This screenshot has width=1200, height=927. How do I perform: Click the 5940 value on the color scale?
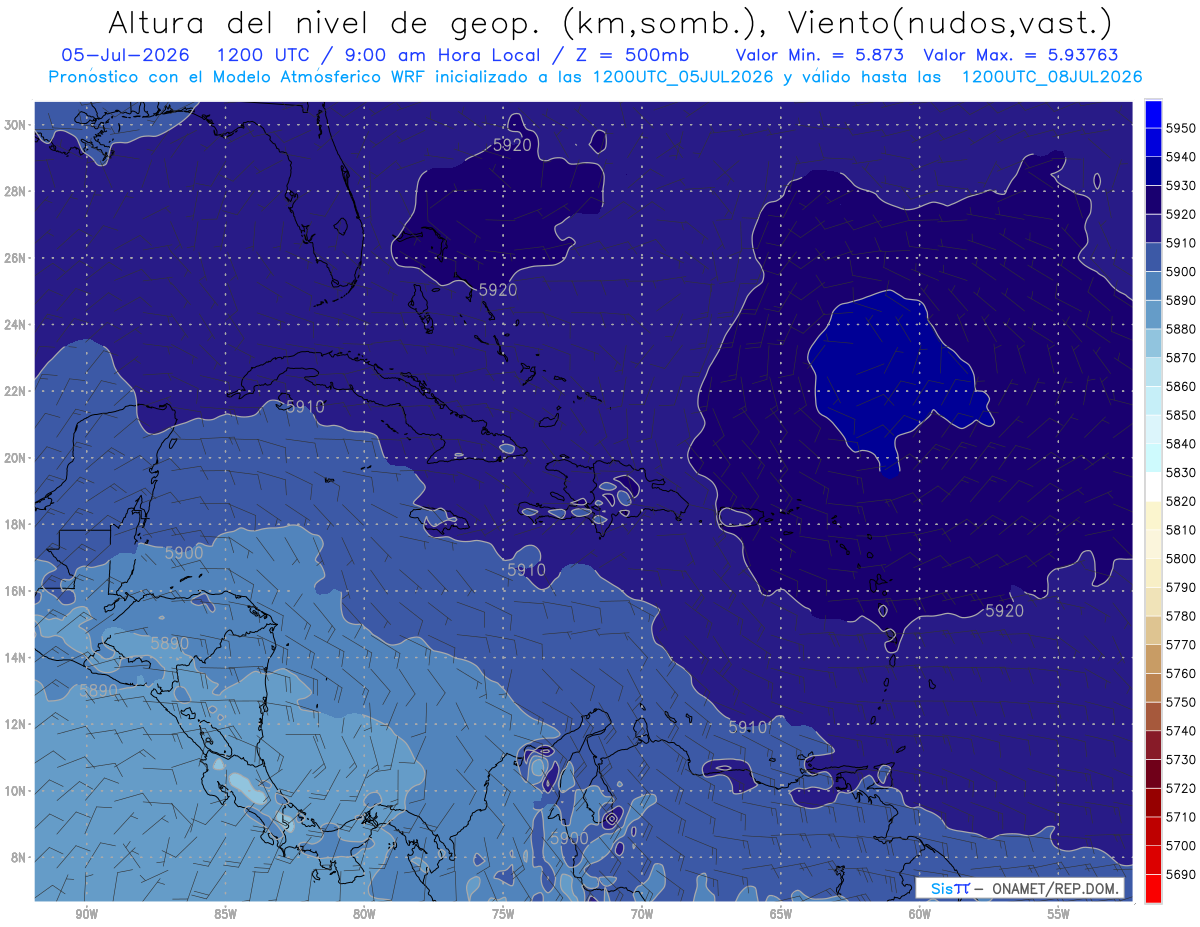pyautogui.click(x=1181, y=157)
